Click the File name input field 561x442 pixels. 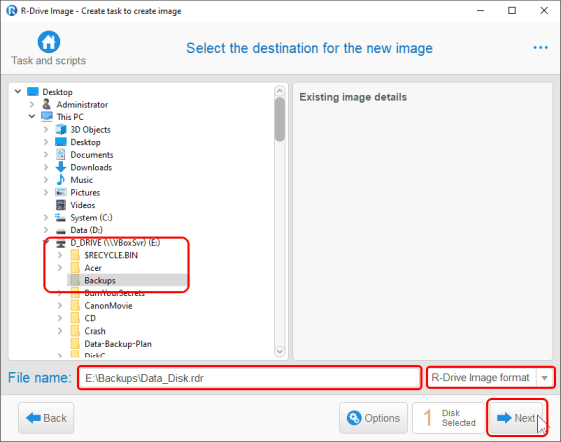[x=249, y=378]
